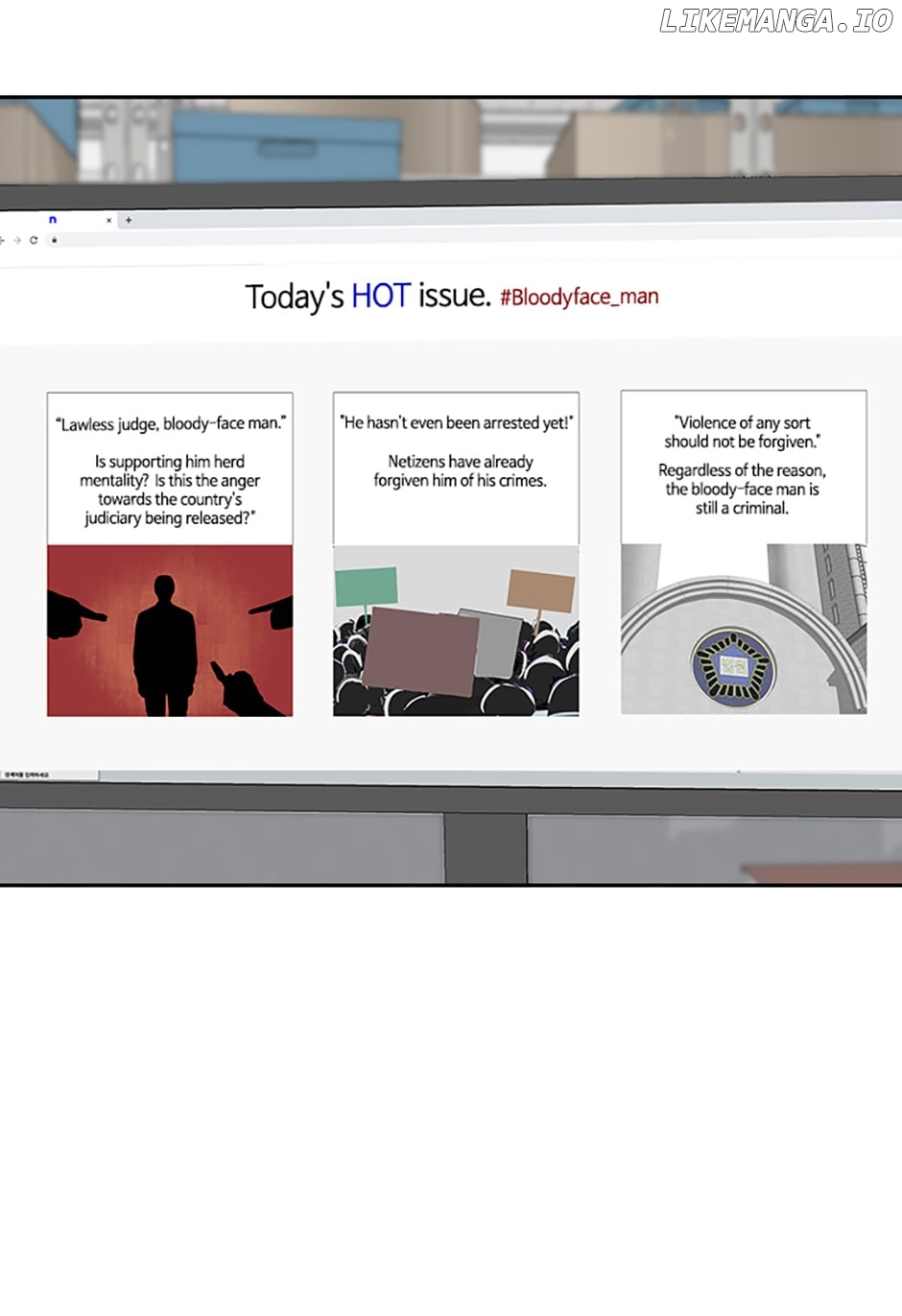This screenshot has width=902, height=1316.
Task: Click "Regardless of the reason" summary text
Action: (x=742, y=489)
